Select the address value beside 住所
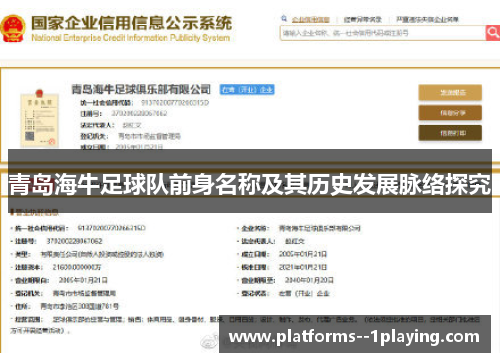This screenshot has width=500, height=362. [x=79, y=306]
